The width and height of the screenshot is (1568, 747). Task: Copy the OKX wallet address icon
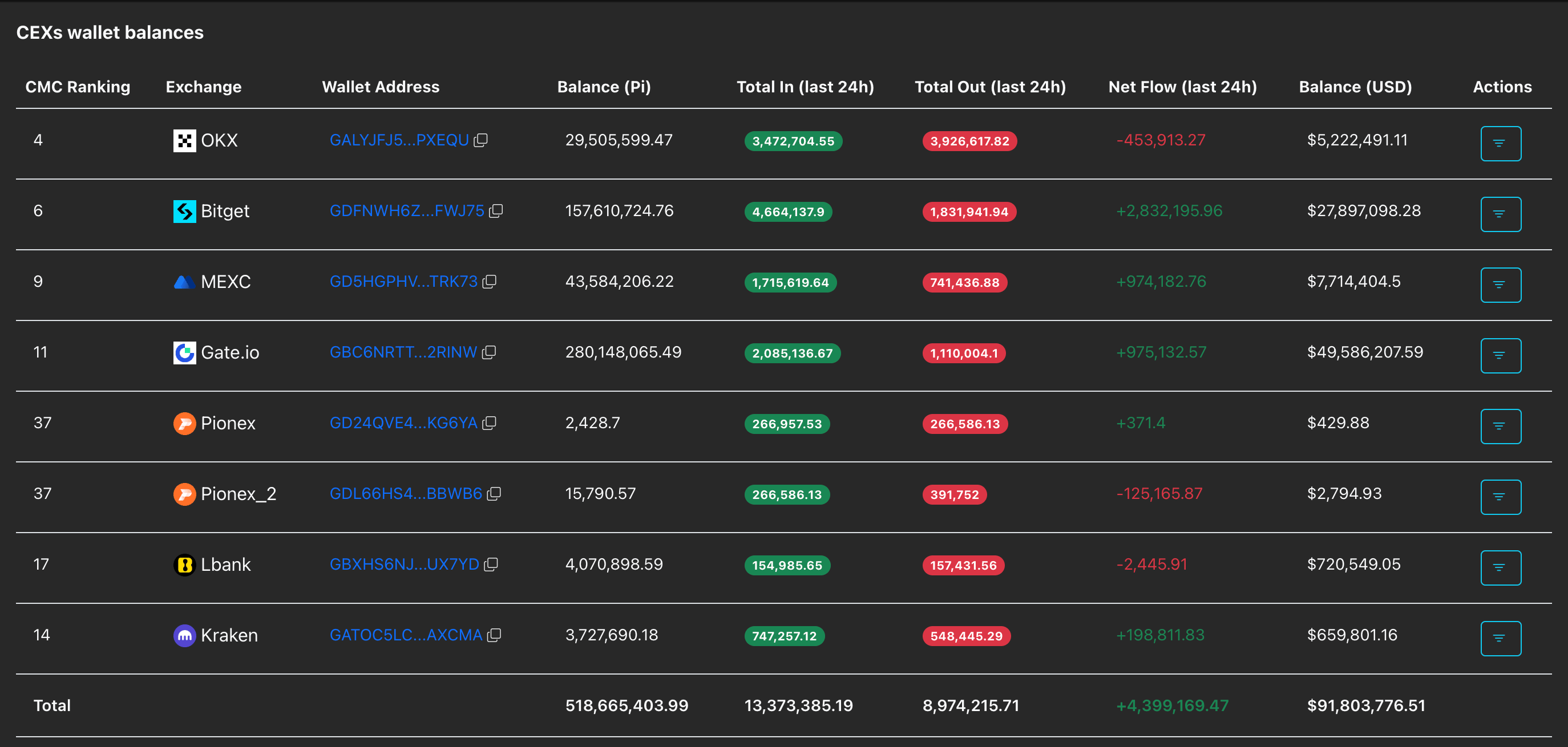point(481,140)
